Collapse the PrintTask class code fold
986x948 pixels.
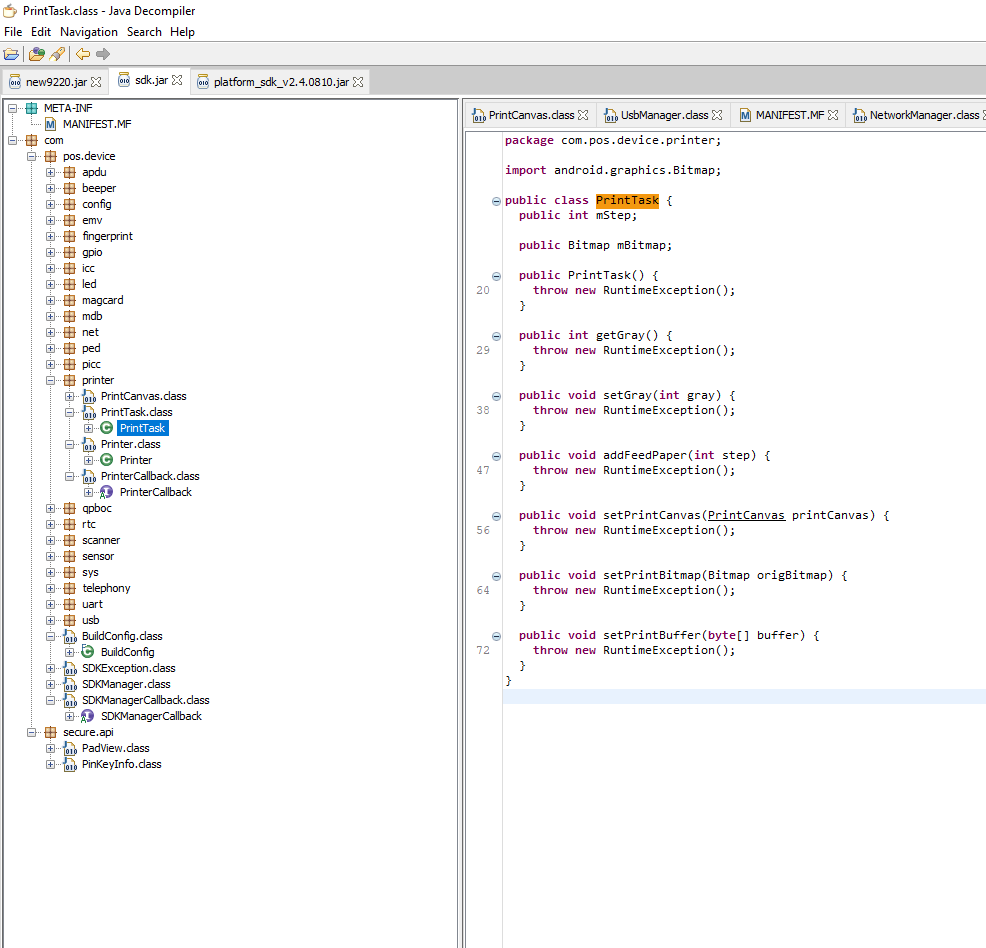click(x=497, y=201)
